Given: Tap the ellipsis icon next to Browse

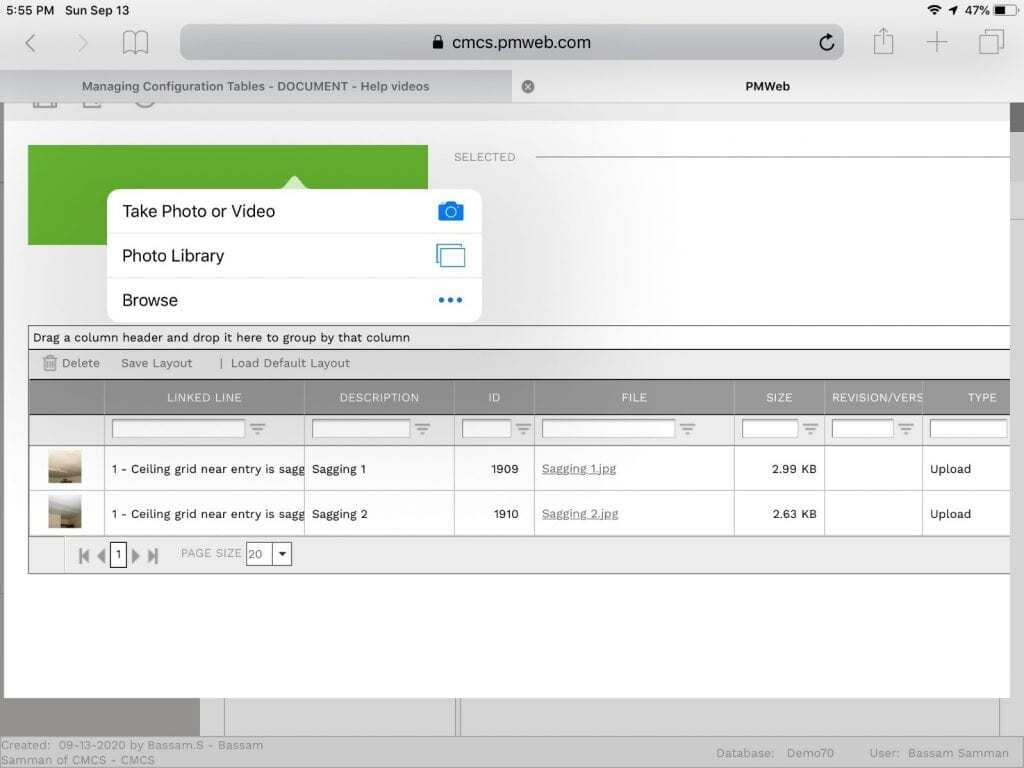Looking at the screenshot, I should point(450,300).
